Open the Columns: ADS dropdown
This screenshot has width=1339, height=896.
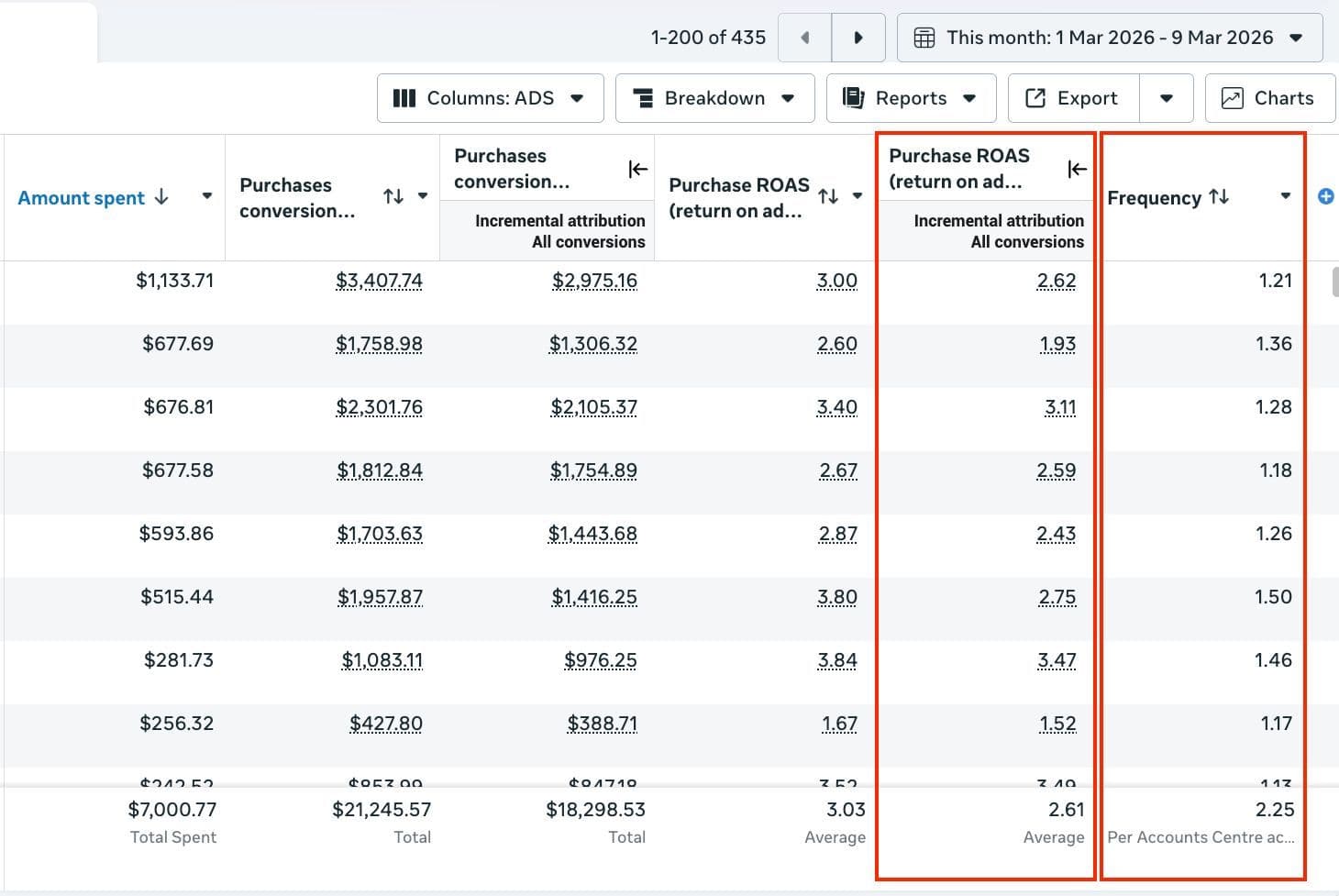click(578, 97)
